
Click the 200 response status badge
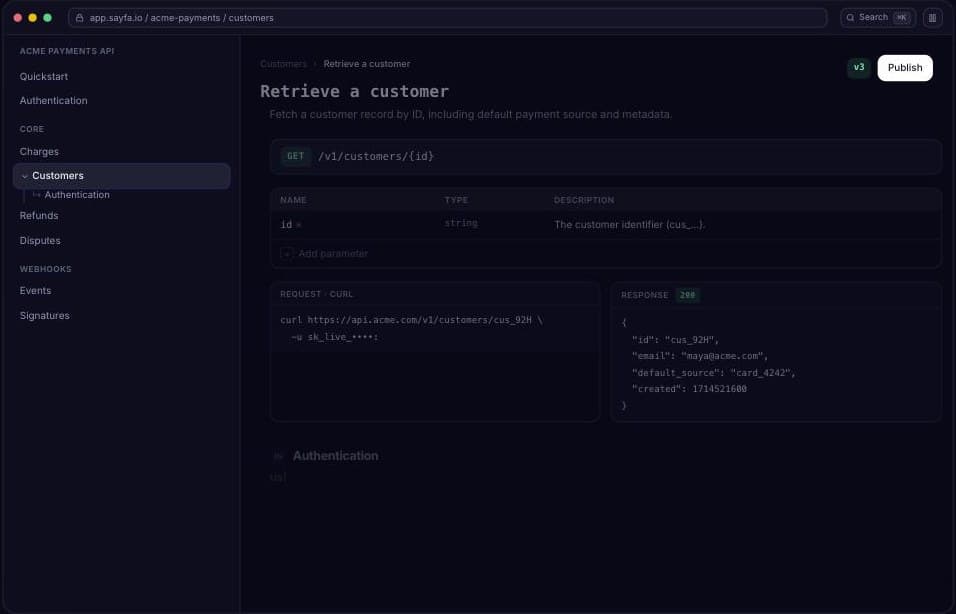pyautogui.click(x=687, y=295)
